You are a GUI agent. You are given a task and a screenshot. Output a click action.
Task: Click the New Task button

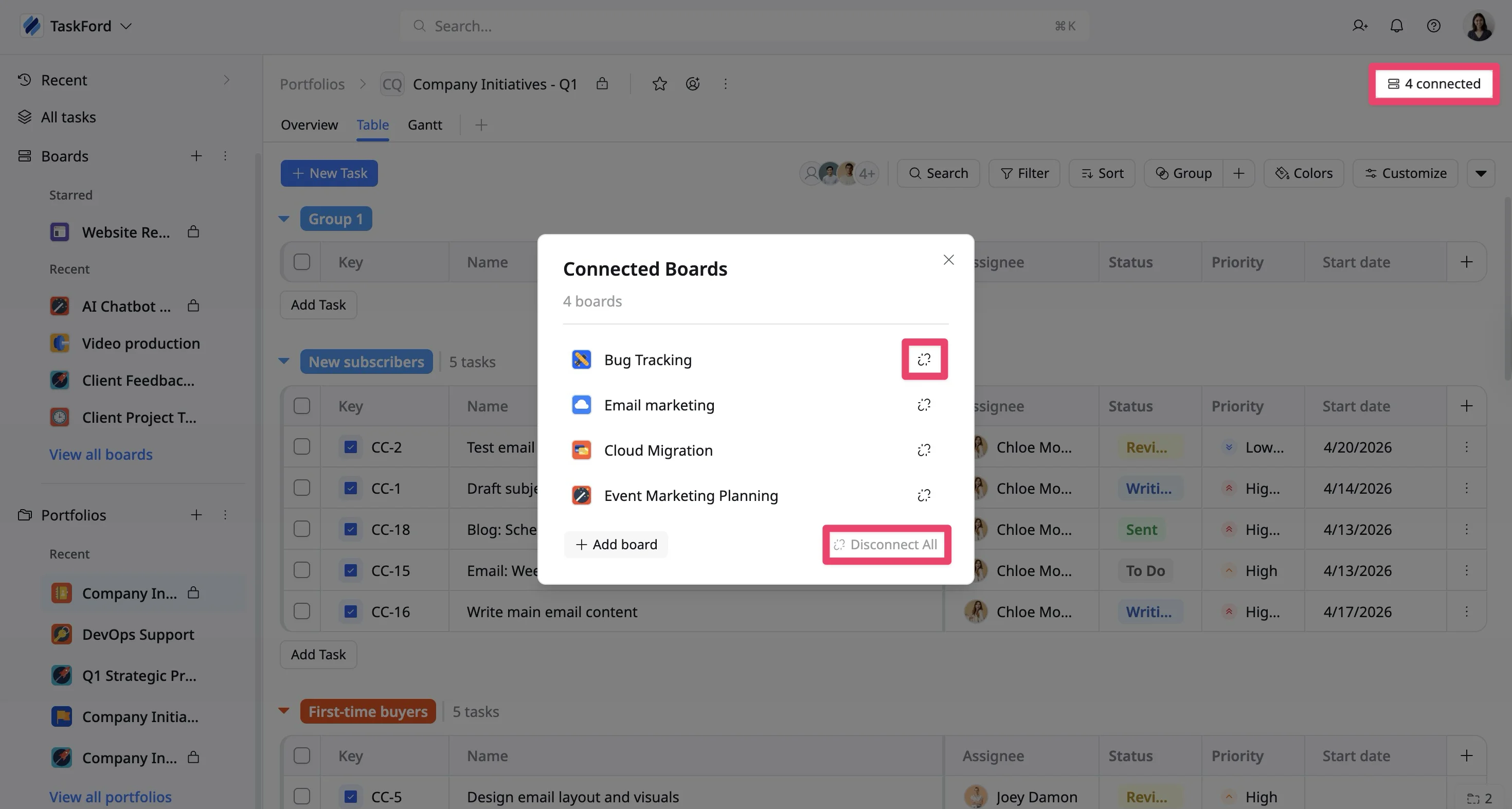(x=329, y=173)
